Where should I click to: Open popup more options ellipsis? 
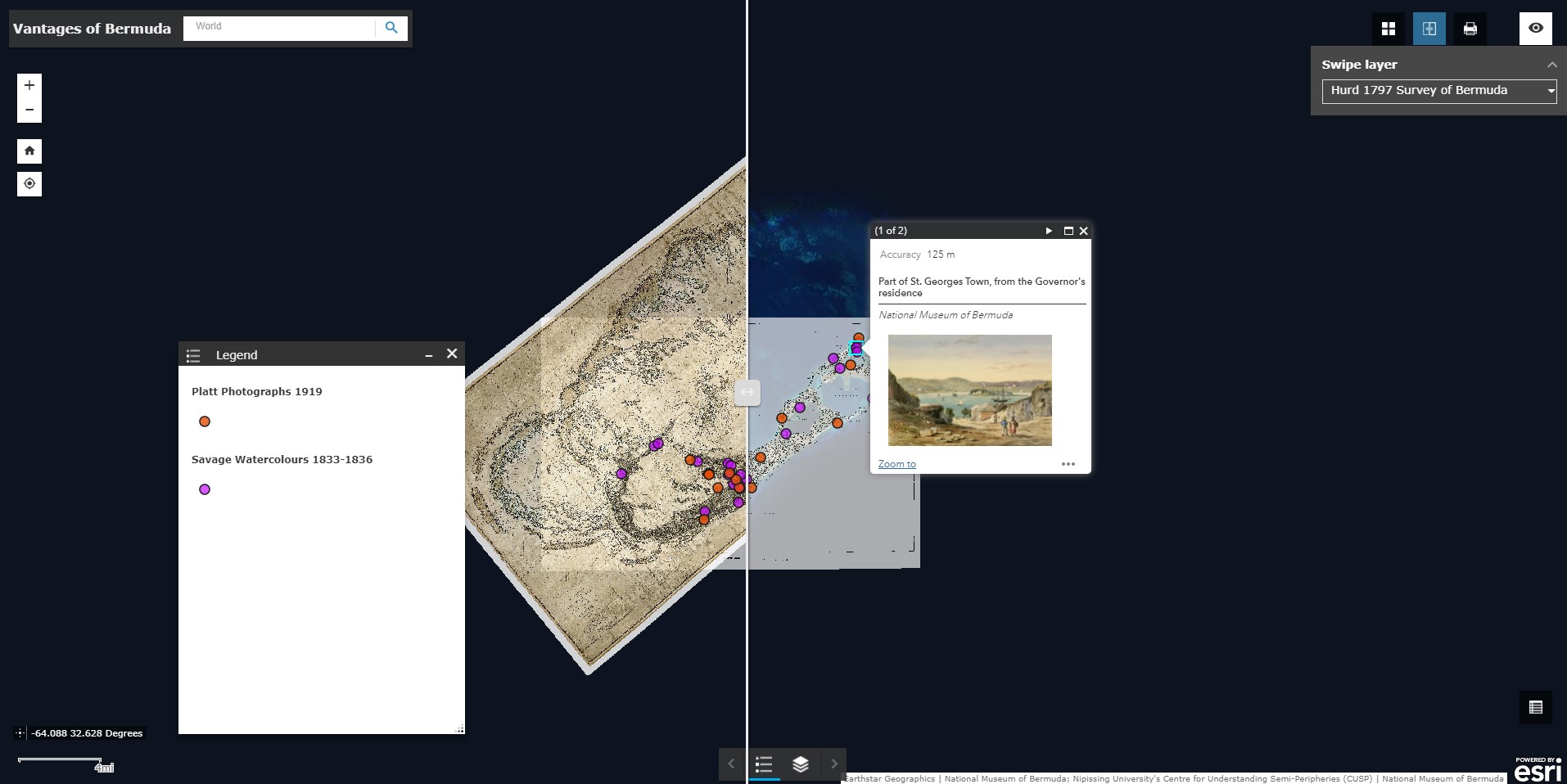pos(1068,464)
